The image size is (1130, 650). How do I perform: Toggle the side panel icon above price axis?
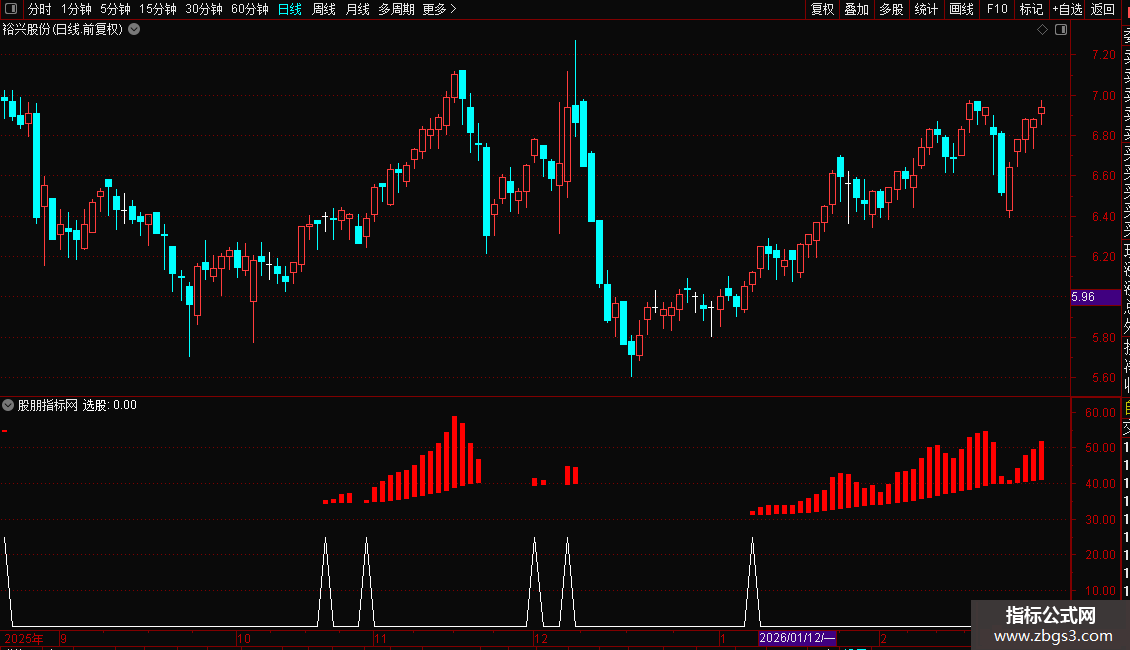tap(1061, 30)
